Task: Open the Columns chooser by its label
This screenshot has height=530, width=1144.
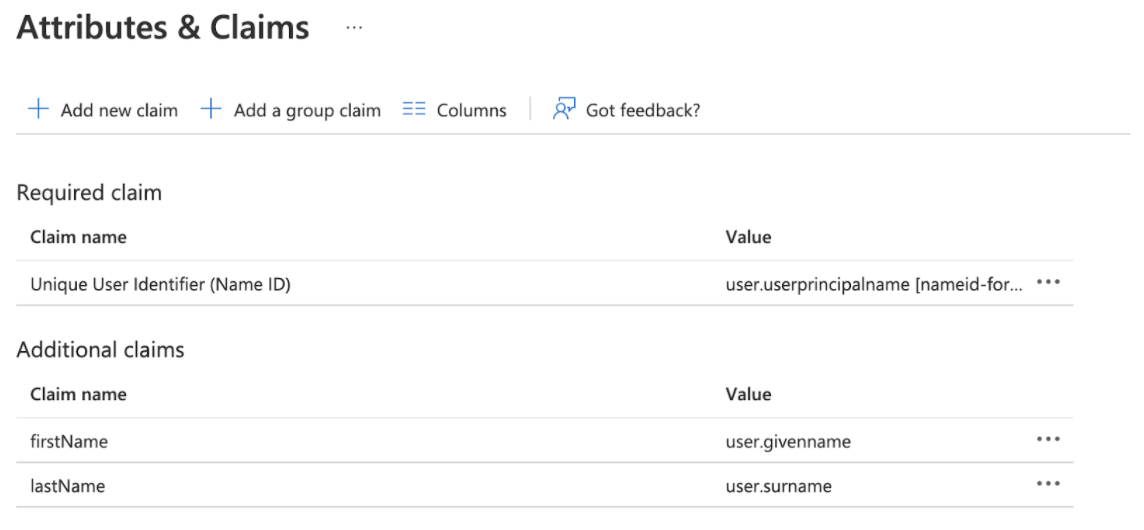Action: point(471,110)
